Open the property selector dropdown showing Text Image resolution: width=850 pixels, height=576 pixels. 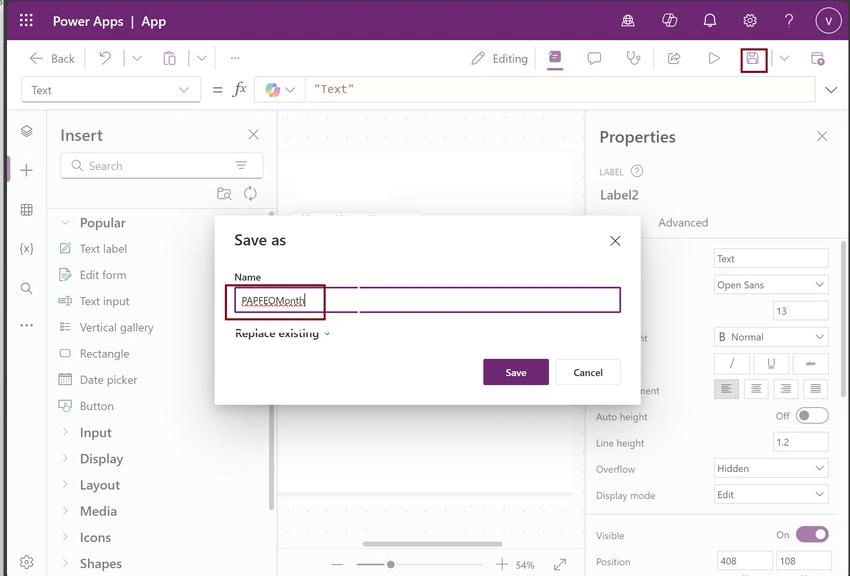click(111, 90)
